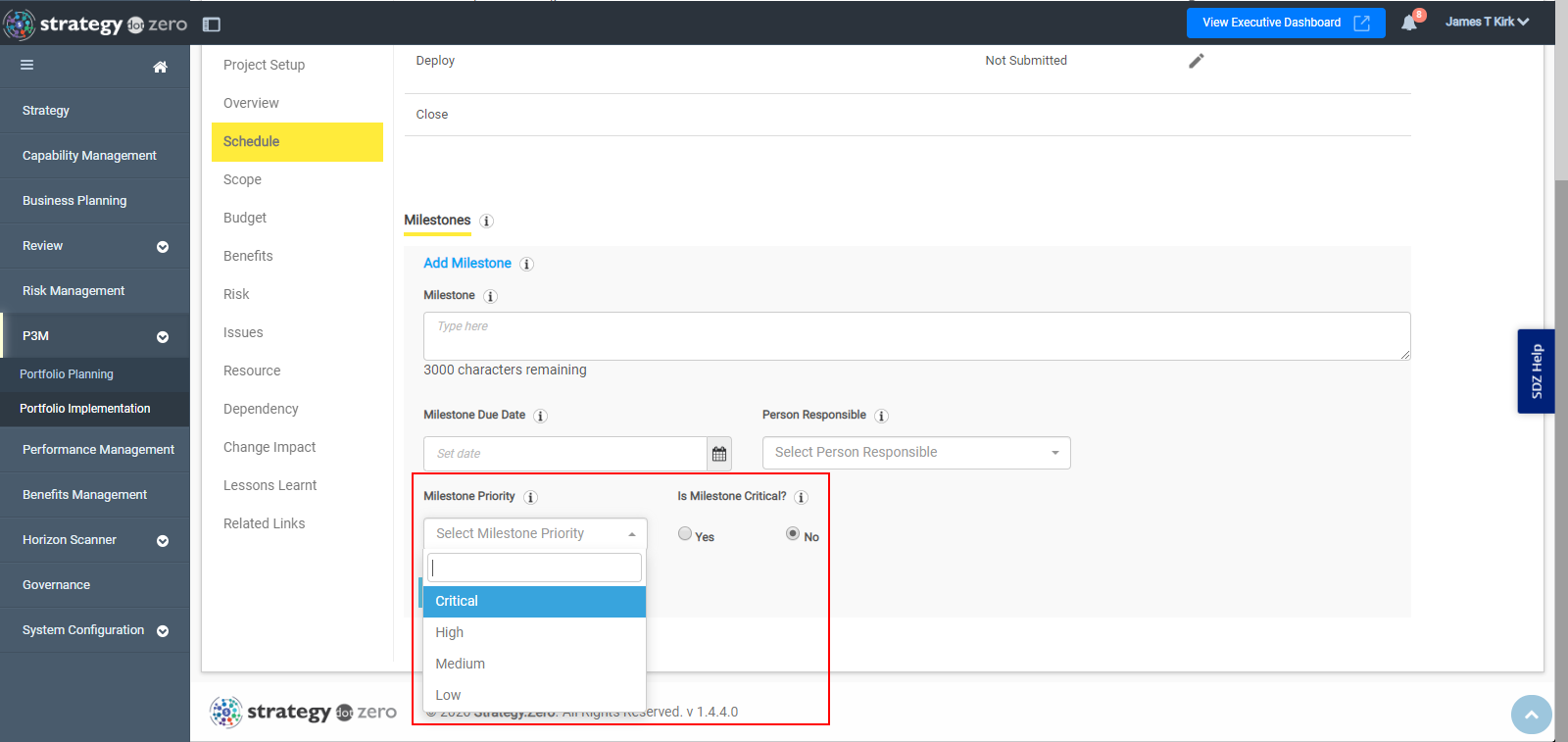Open the SDZ Help side tab

[x=1536, y=371]
